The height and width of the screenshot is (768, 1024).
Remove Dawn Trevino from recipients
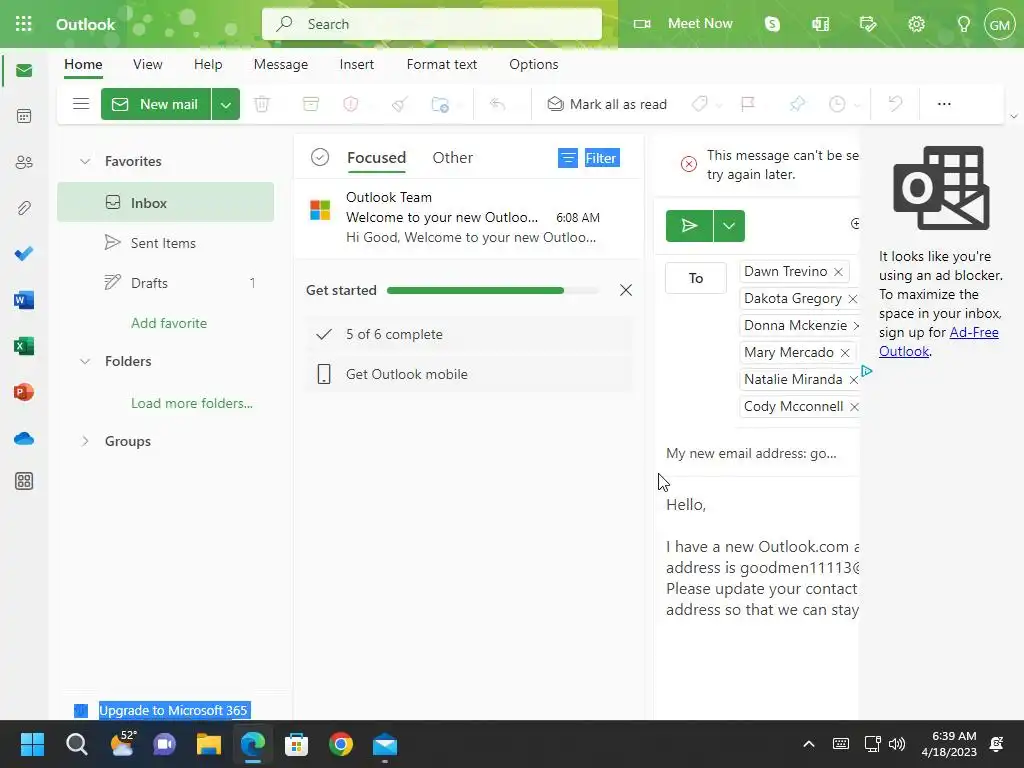[x=839, y=272]
